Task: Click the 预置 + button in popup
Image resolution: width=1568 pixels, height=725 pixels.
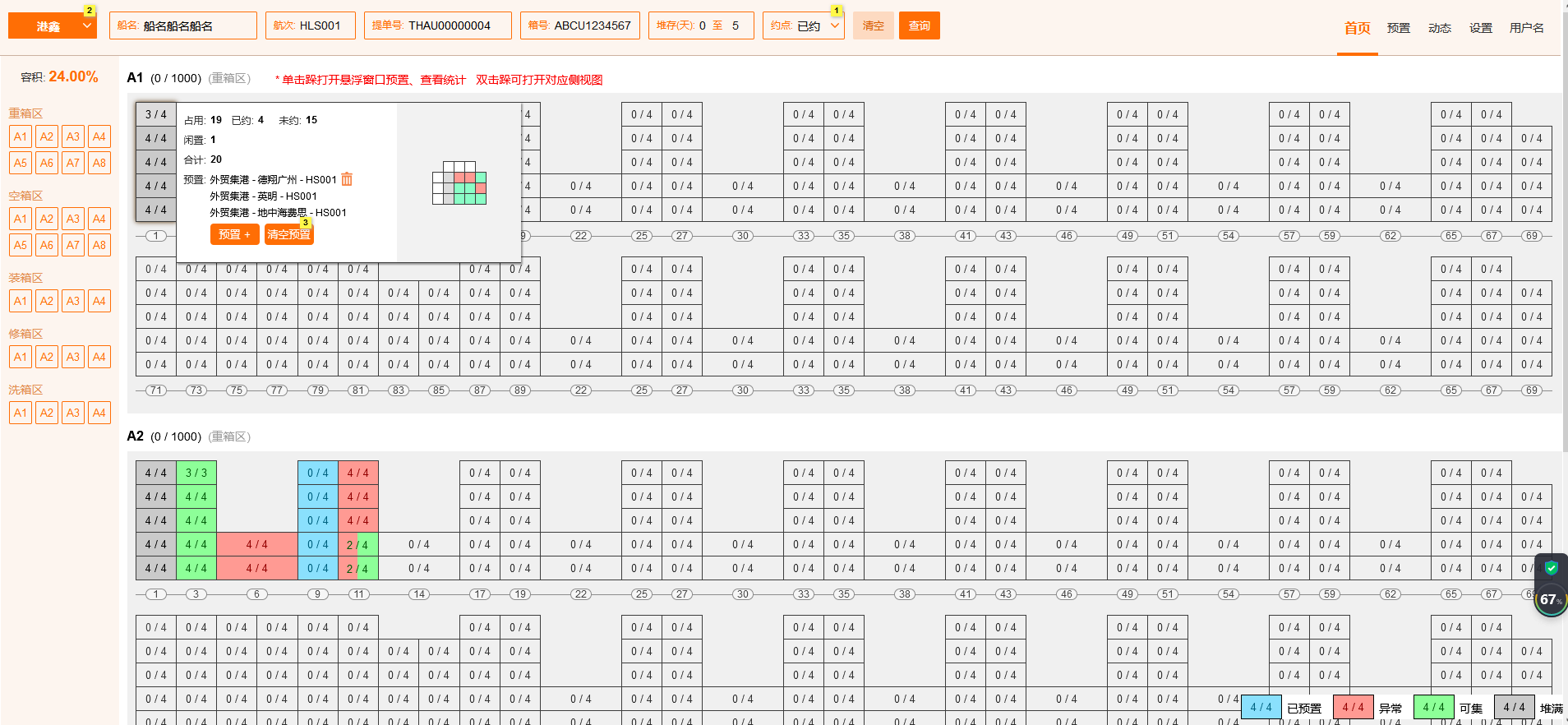Action: pos(235,234)
